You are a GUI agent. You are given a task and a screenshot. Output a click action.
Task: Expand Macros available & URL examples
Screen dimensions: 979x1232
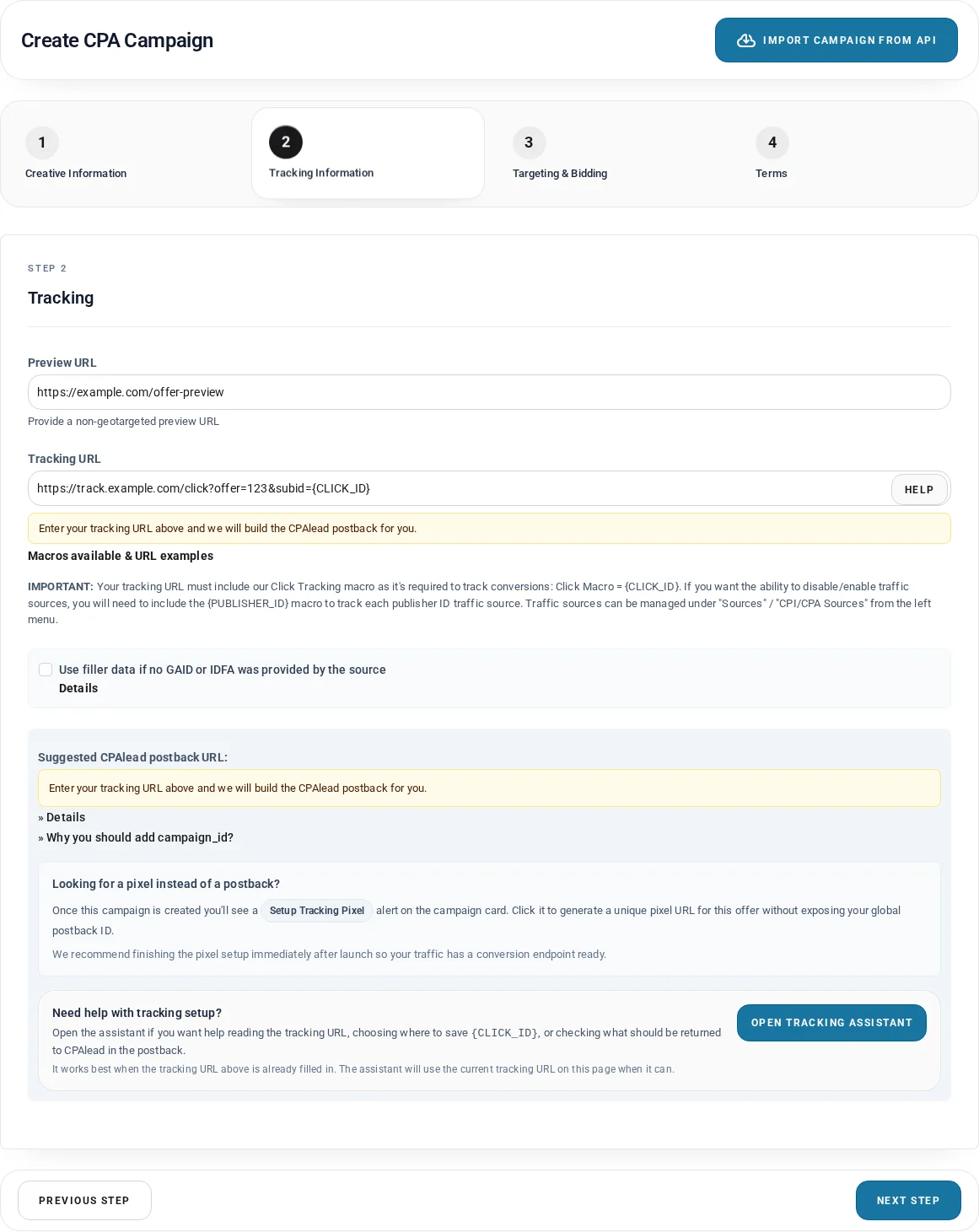coord(121,556)
